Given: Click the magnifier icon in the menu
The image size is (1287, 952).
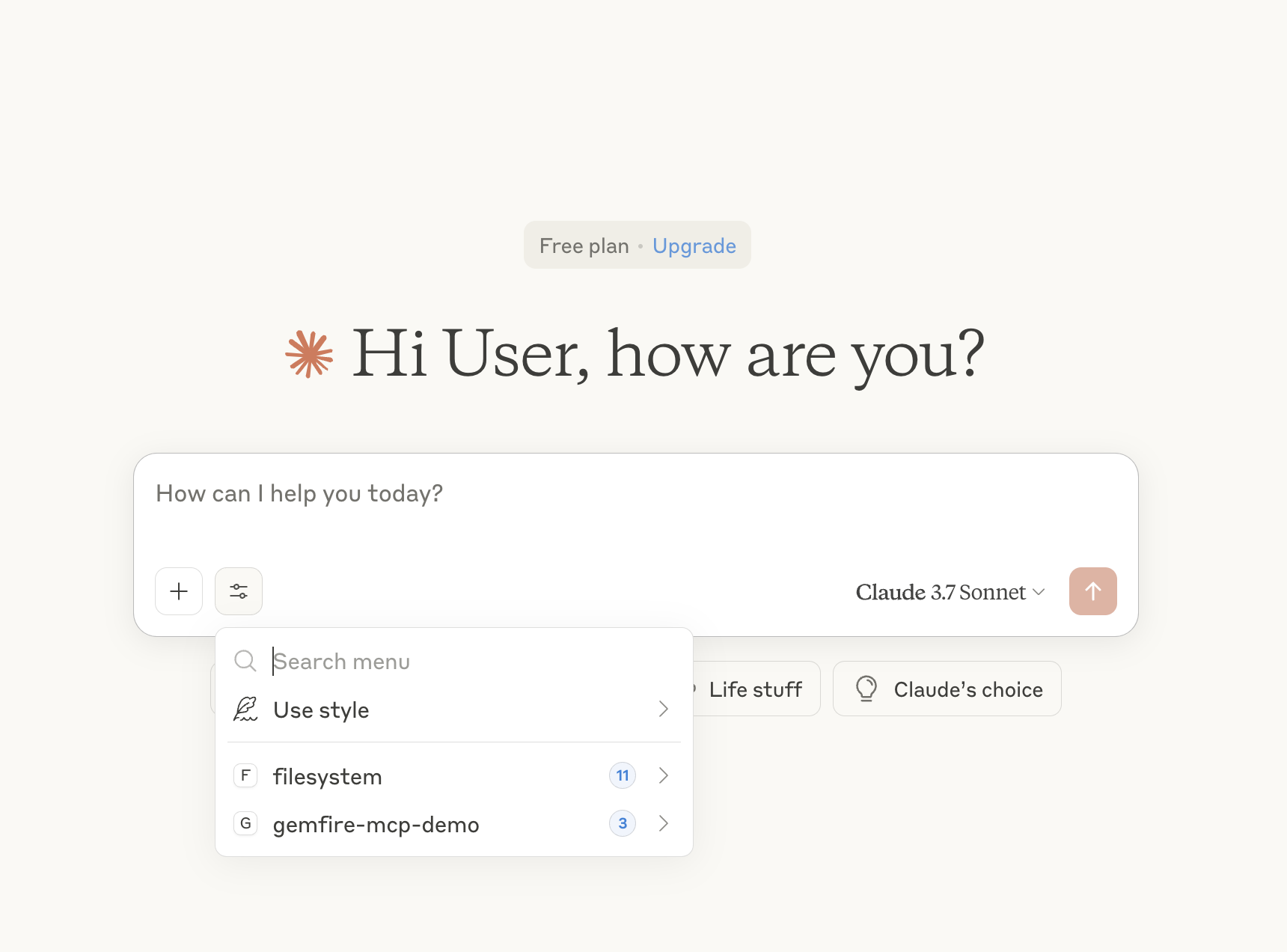Looking at the screenshot, I should tap(245, 661).
